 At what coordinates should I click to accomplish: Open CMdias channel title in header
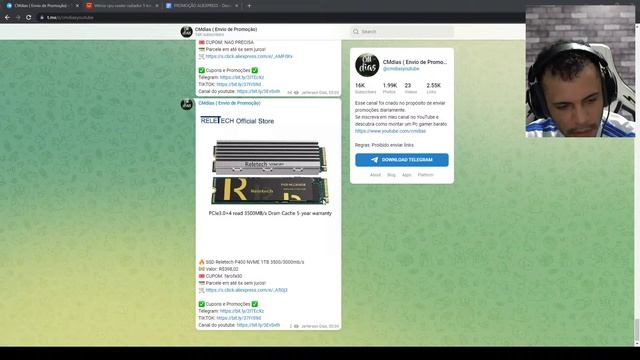[226, 29]
